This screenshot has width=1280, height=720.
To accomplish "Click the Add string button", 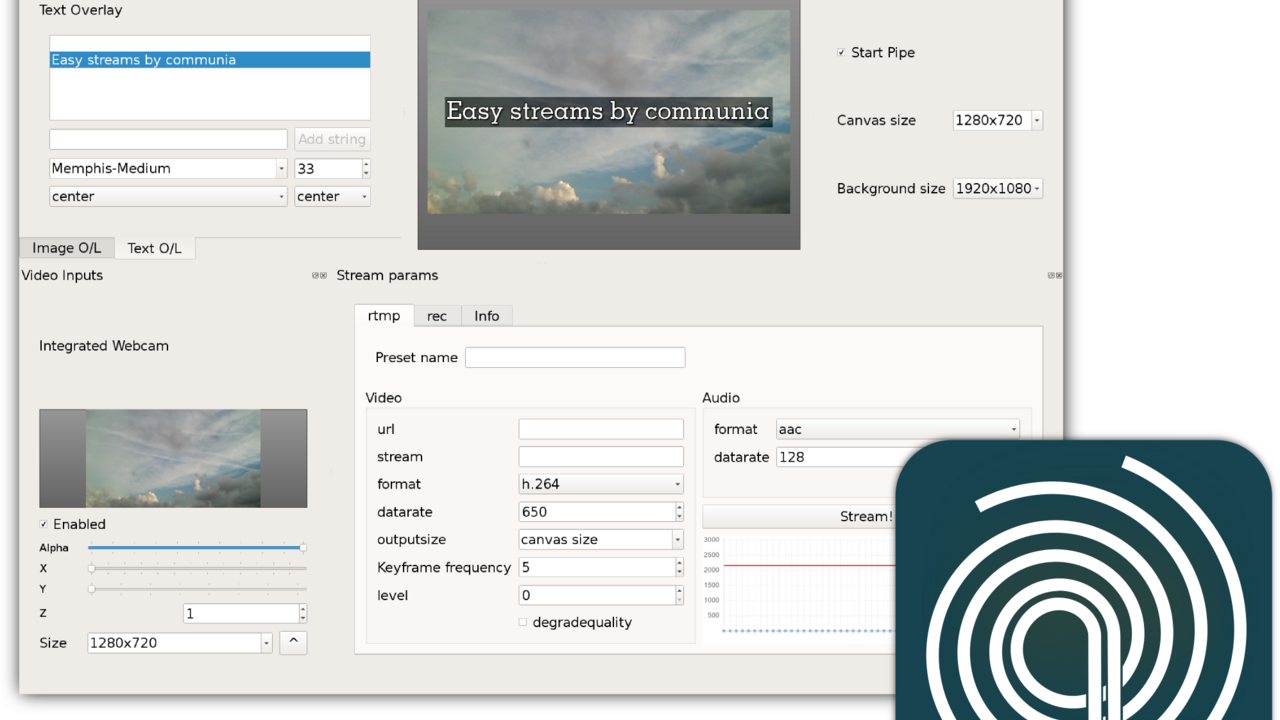I will (x=333, y=139).
